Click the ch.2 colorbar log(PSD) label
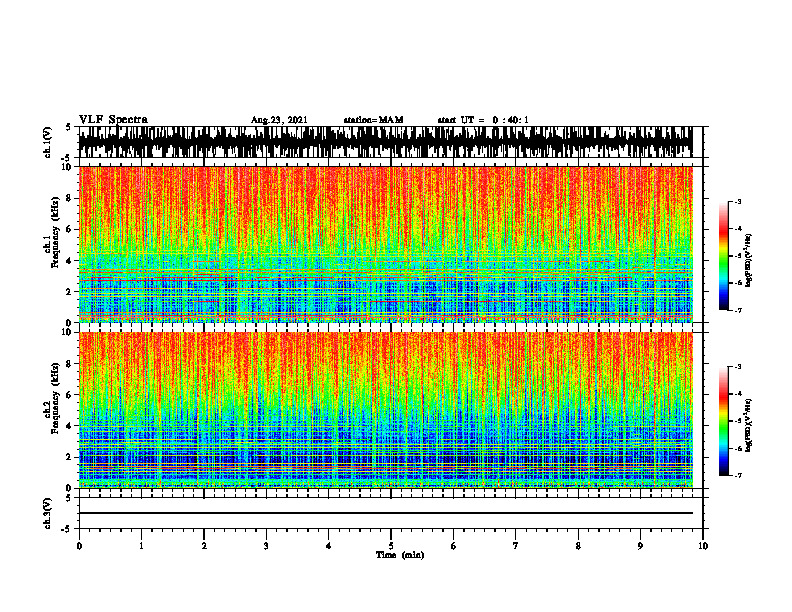 [750, 425]
